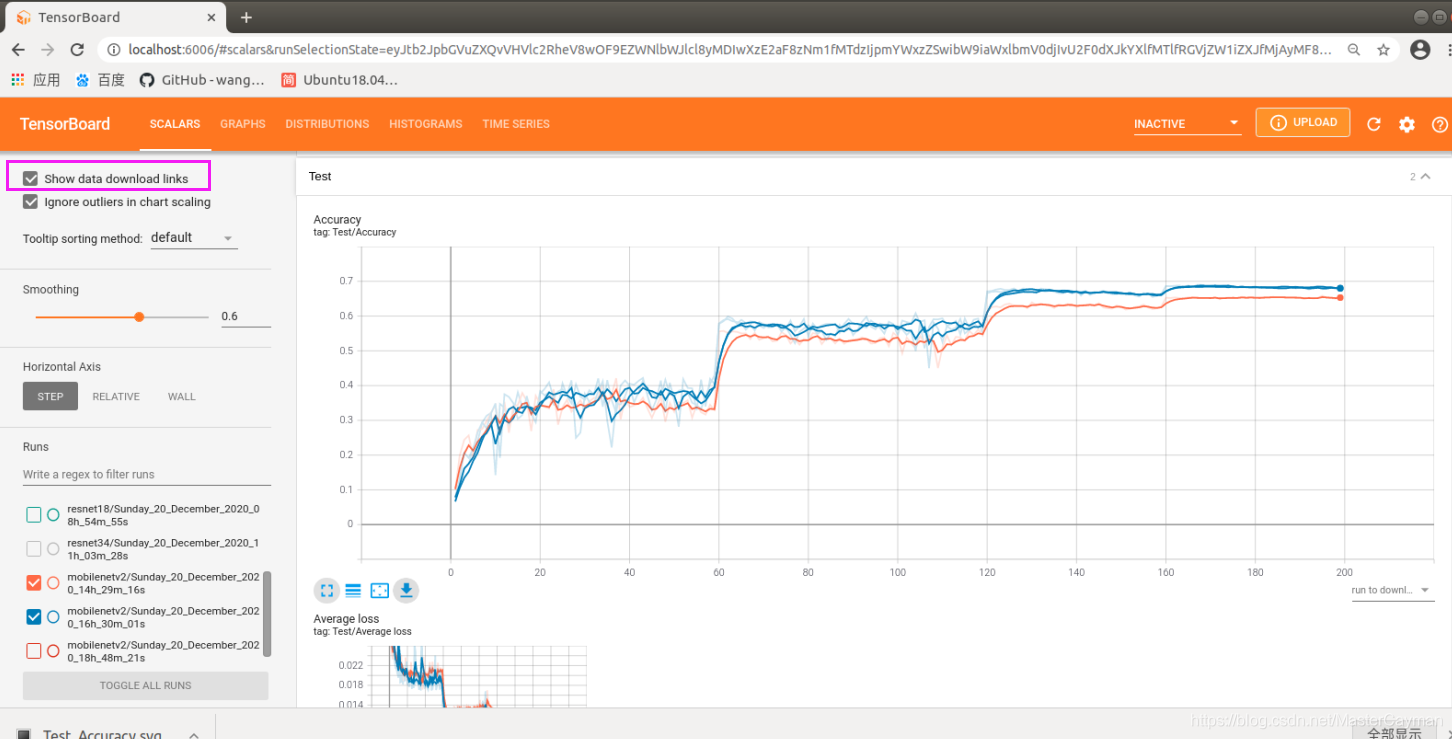1452x739 pixels.
Task: Switch to the GRAPHS tab
Action: click(243, 124)
